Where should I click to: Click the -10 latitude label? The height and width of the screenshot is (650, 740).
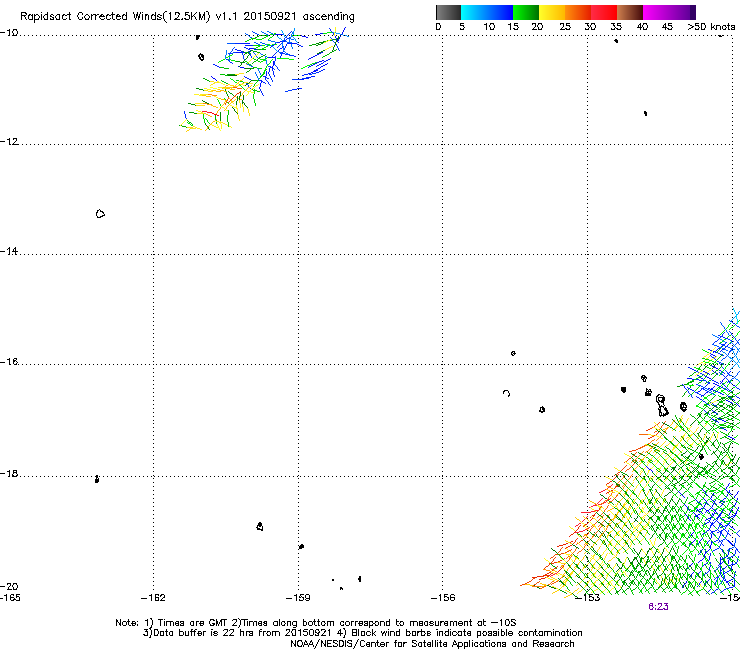tap(9, 33)
